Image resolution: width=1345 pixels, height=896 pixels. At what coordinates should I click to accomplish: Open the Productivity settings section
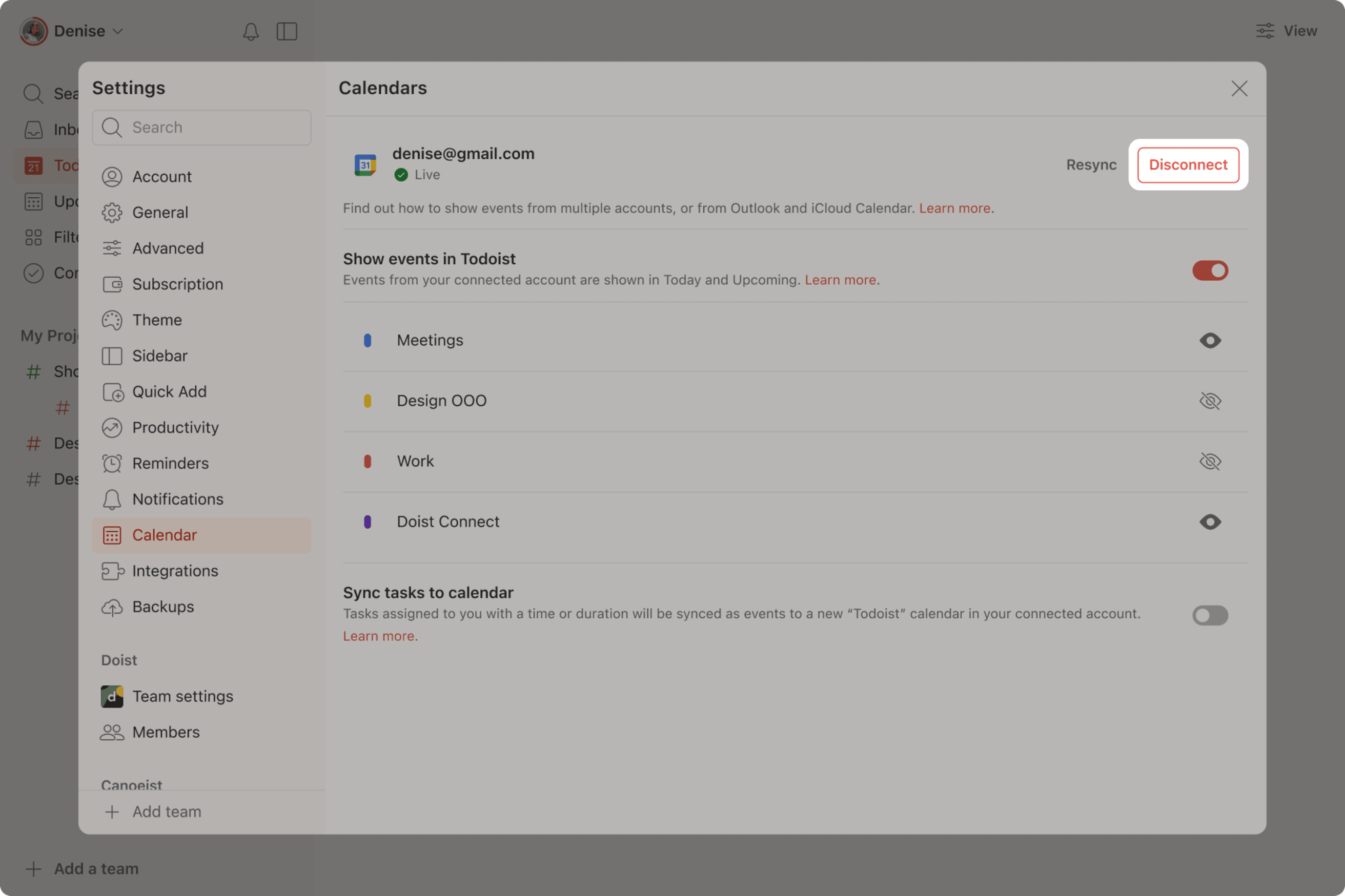[175, 427]
